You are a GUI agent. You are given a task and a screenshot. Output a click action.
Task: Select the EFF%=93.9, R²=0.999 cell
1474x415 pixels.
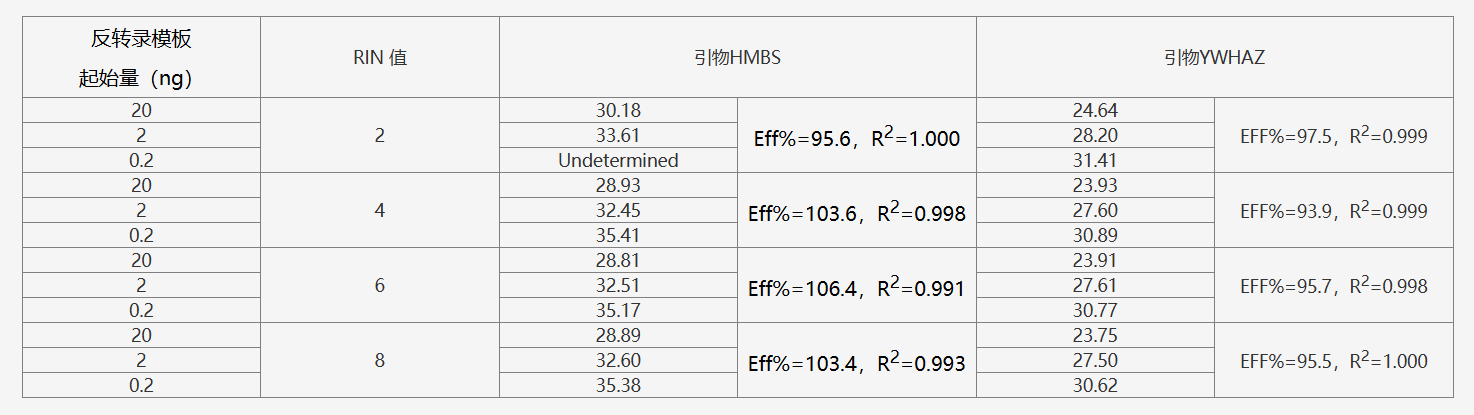tap(1333, 211)
